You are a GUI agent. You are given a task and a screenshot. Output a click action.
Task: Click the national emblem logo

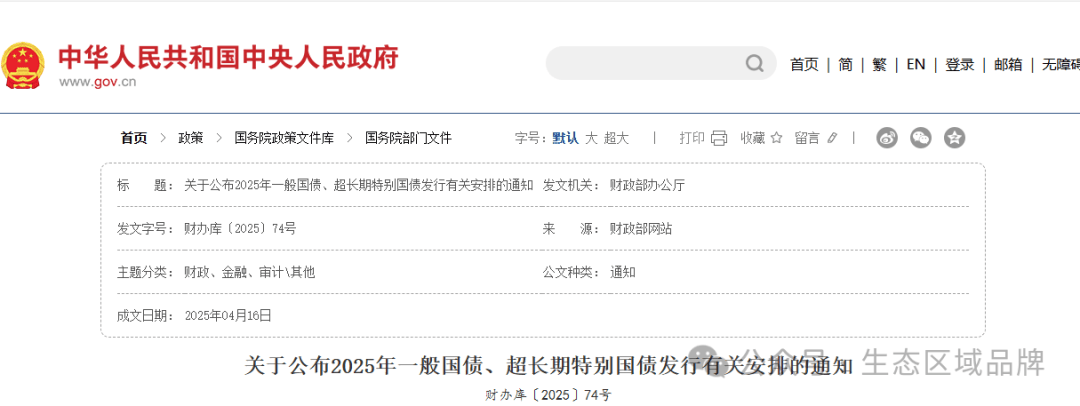[x=23, y=65]
